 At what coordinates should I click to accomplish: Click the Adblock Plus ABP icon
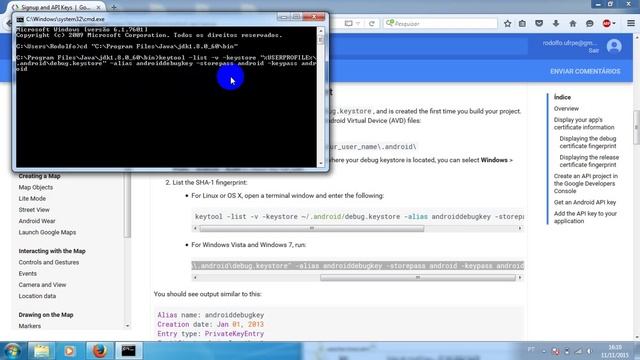(607, 24)
